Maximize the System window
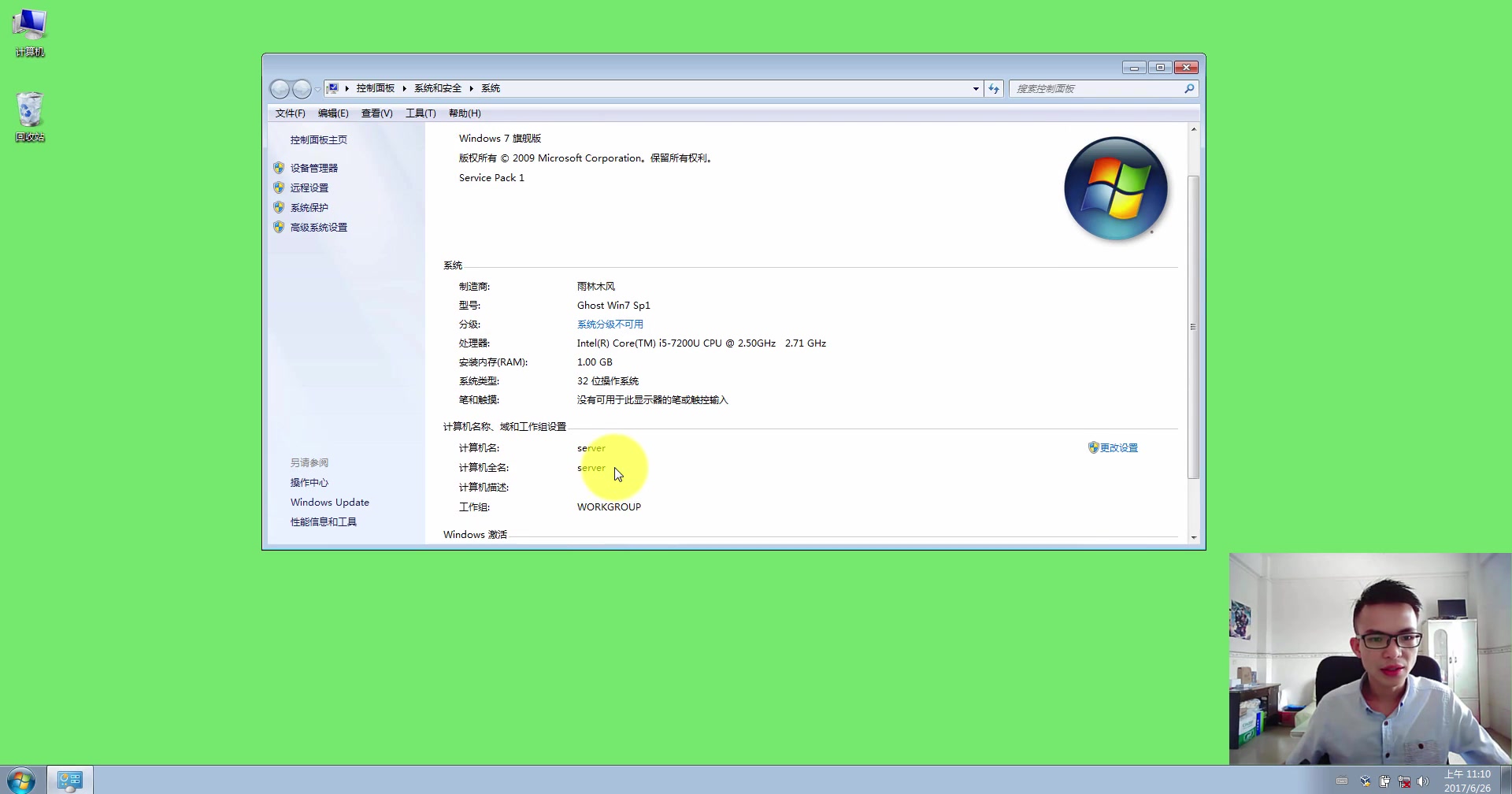Image resolution: width=1512 pixels, height=794 pixels. [x=1160, y=68]
